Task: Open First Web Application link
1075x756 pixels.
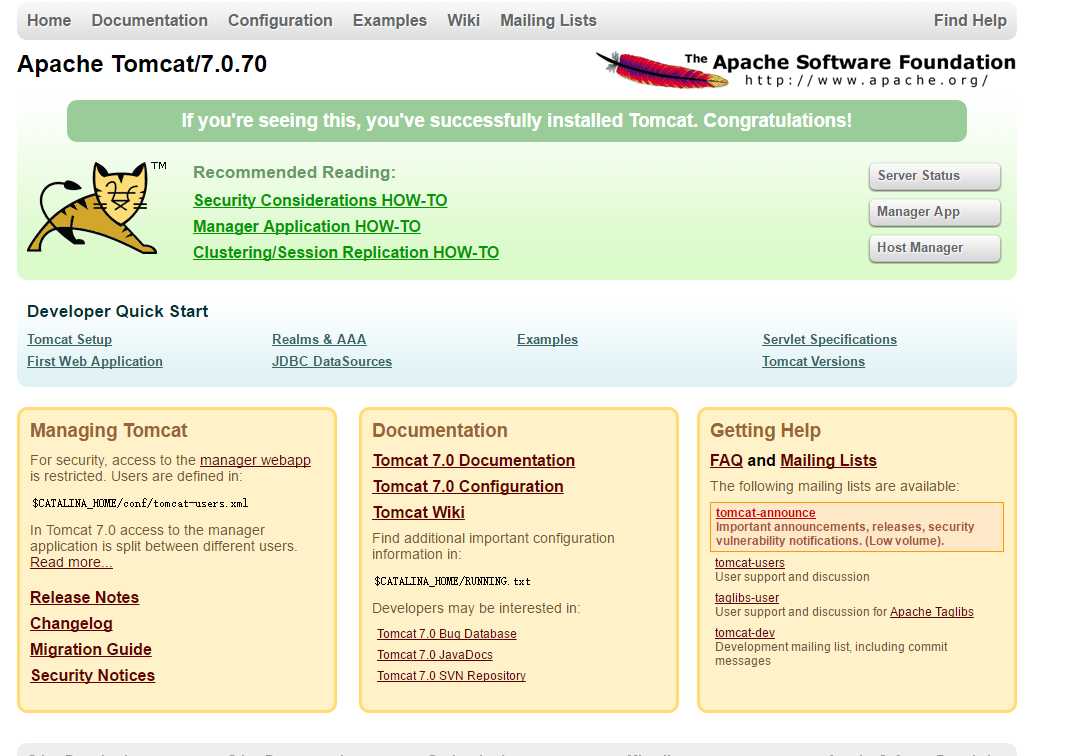Action: tap(95, 361)
